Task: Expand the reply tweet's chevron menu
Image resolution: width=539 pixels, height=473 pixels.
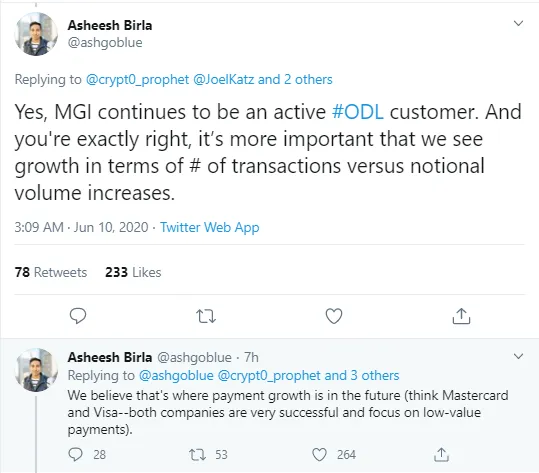Action: (x=518, y=356)
